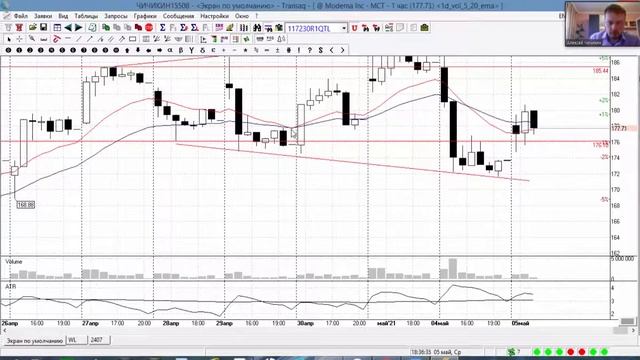The width and height of the screenshot is (640, 360).
Task: Click the 168.88 price label on chart
Action: coord(26,205)
